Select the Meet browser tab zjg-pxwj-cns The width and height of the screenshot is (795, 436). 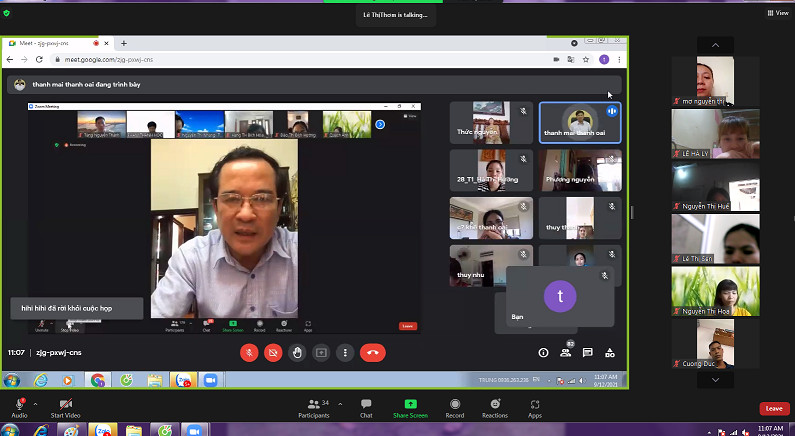[x=50, y=43]
